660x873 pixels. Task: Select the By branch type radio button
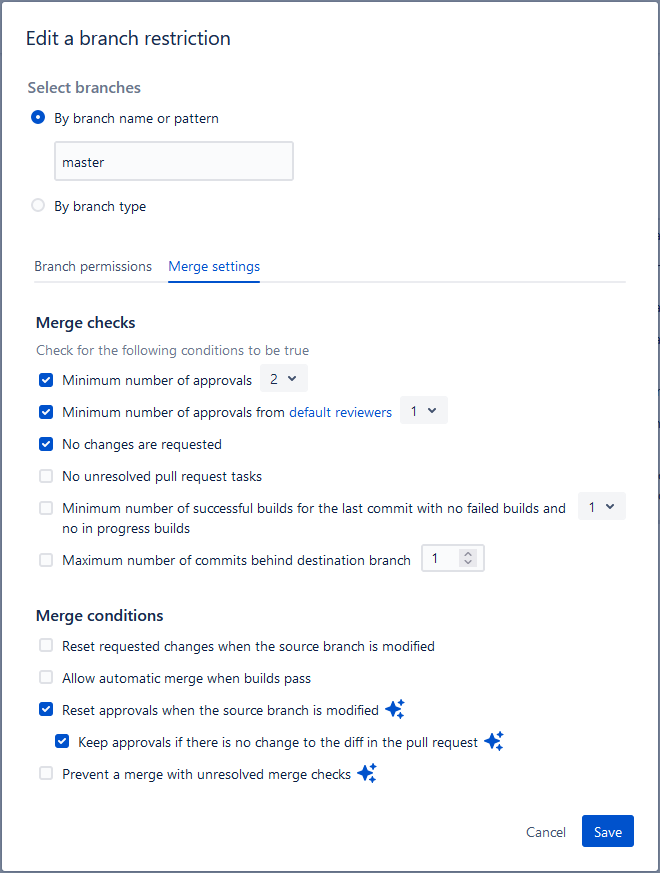[x=37, y=205]
